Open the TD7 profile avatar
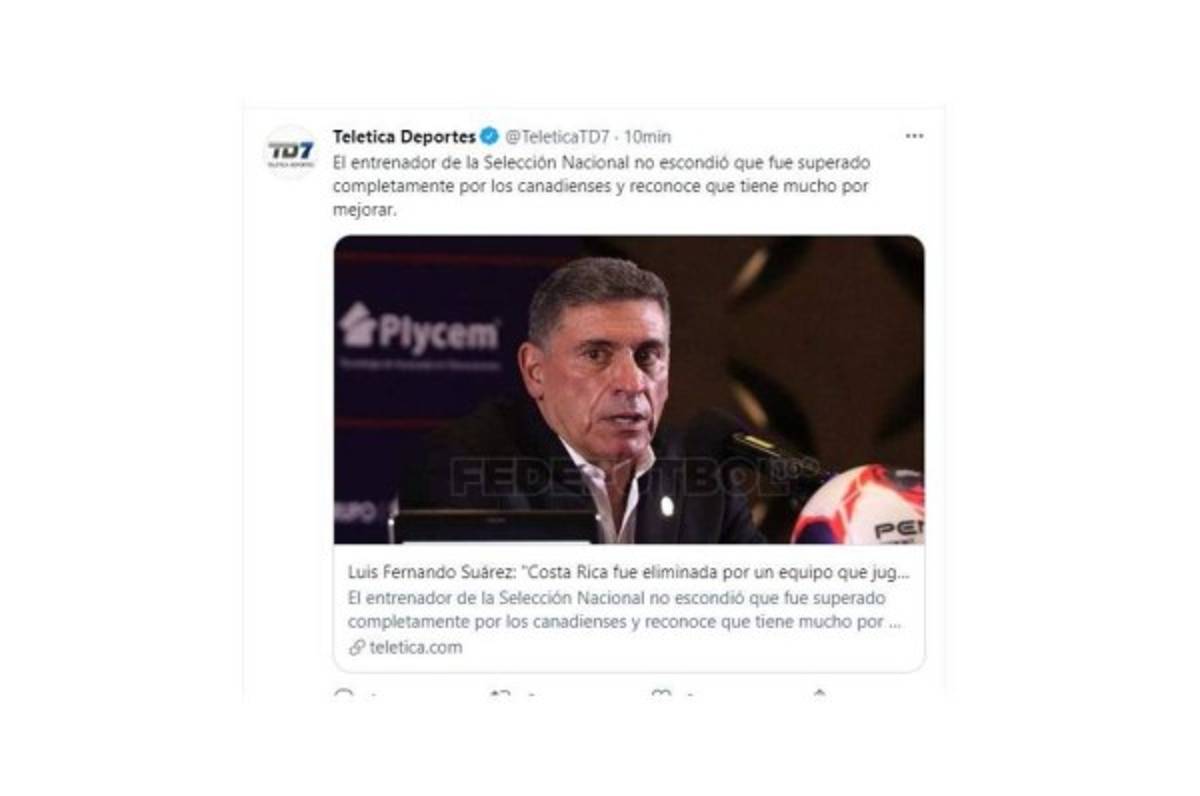The height and width of the screenshot is (796, 1200). tap(290, 153)
